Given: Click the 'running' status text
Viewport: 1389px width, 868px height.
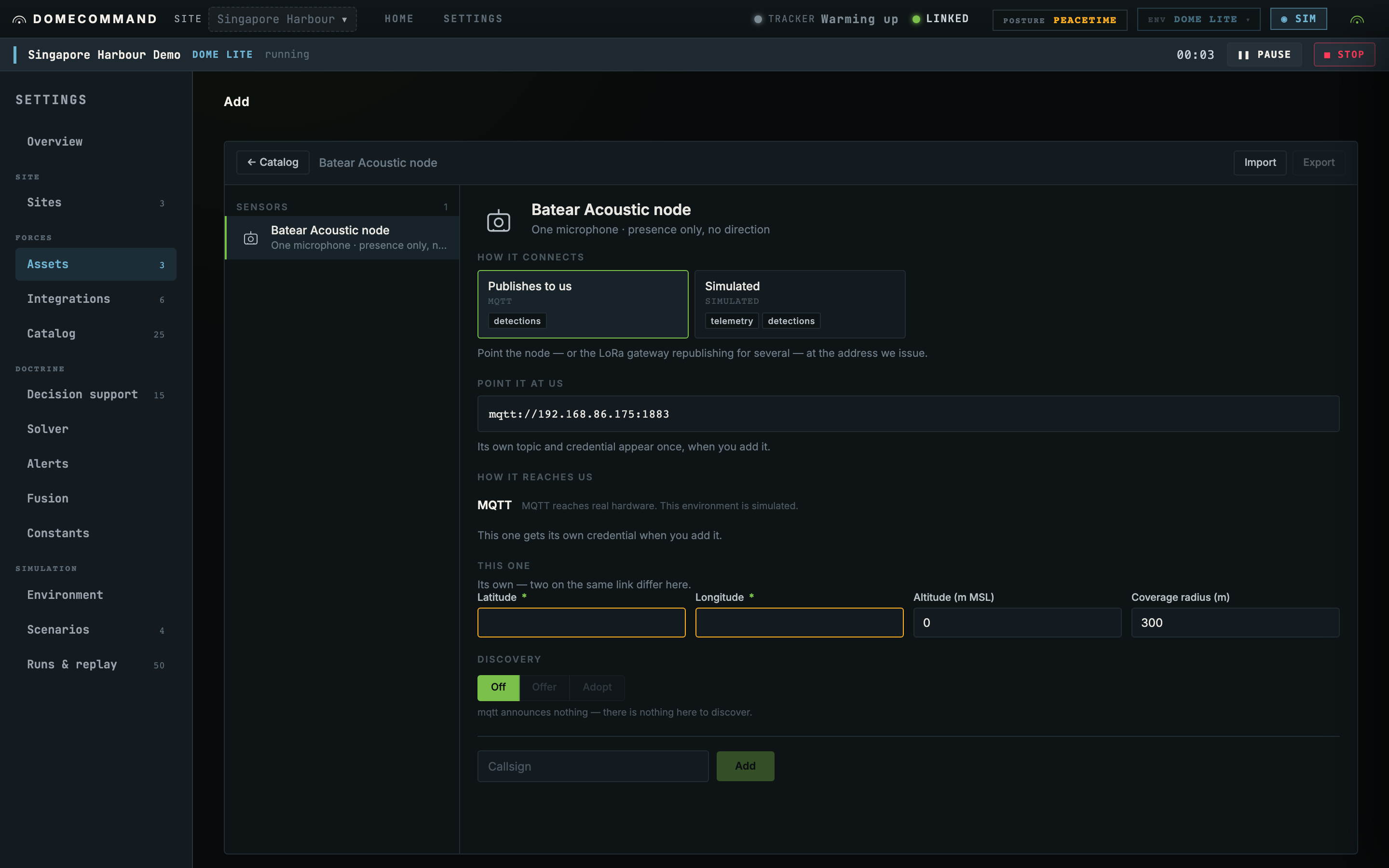Looking at the screenshot, I should click(287, 54).
